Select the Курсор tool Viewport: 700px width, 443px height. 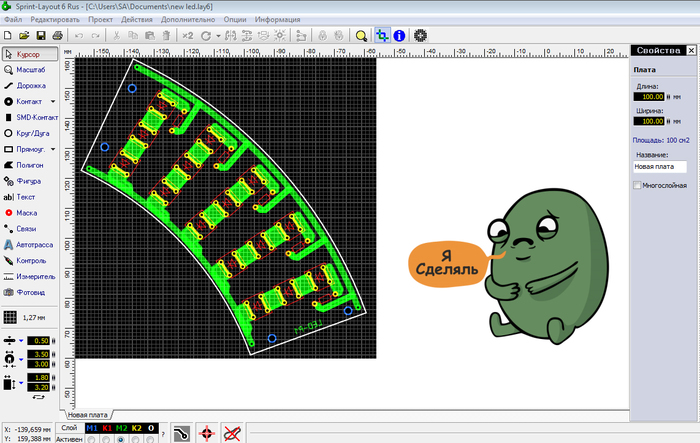tap(30, 54)
